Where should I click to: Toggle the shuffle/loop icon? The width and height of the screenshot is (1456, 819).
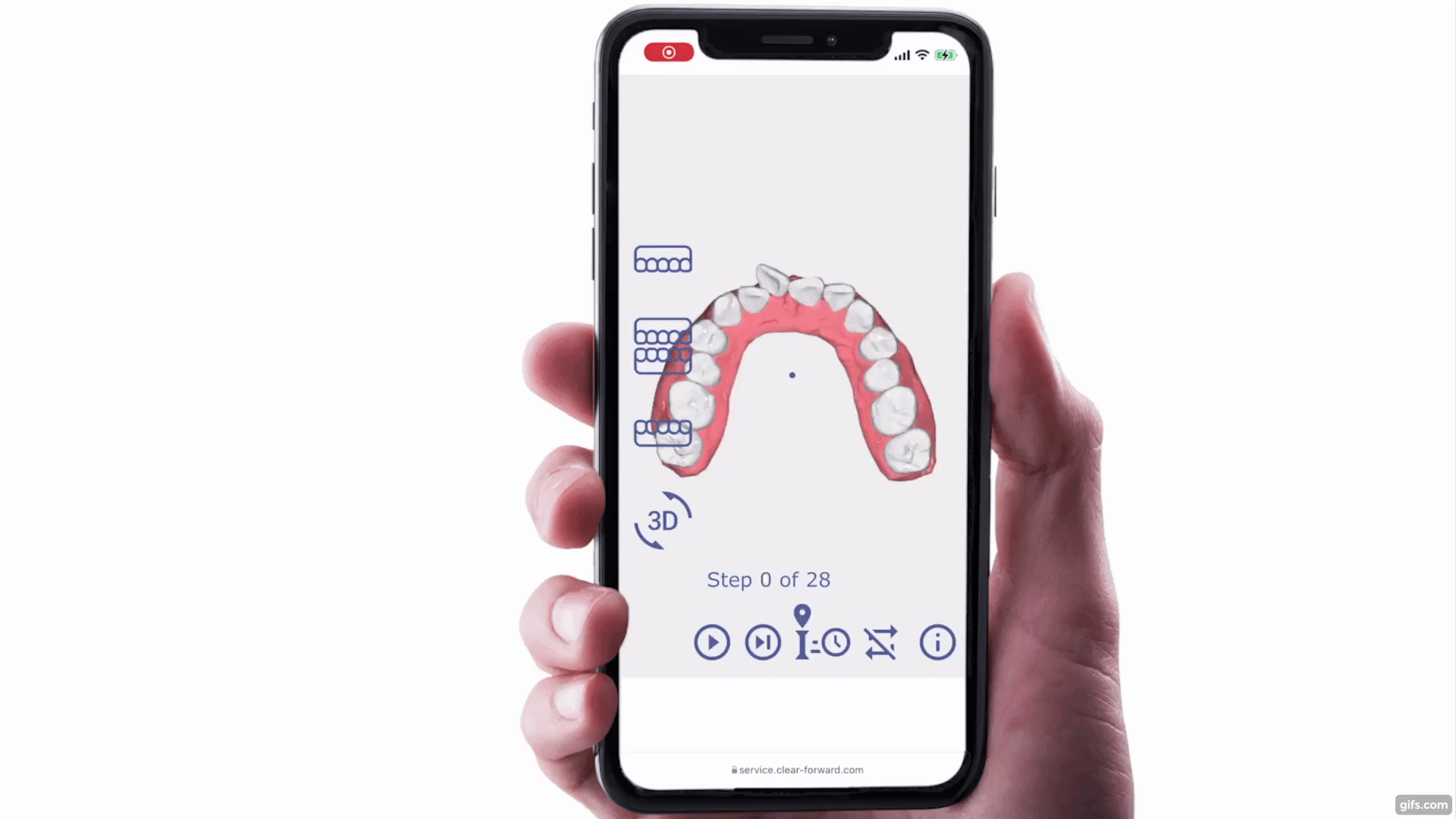pos(879,642)
